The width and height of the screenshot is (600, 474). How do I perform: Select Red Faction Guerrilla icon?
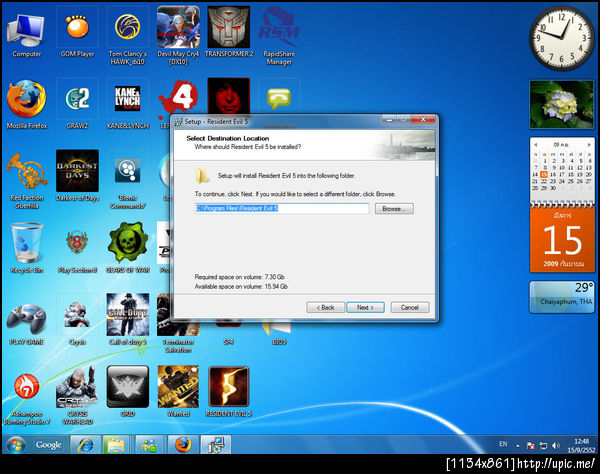[x=26, y=180]
